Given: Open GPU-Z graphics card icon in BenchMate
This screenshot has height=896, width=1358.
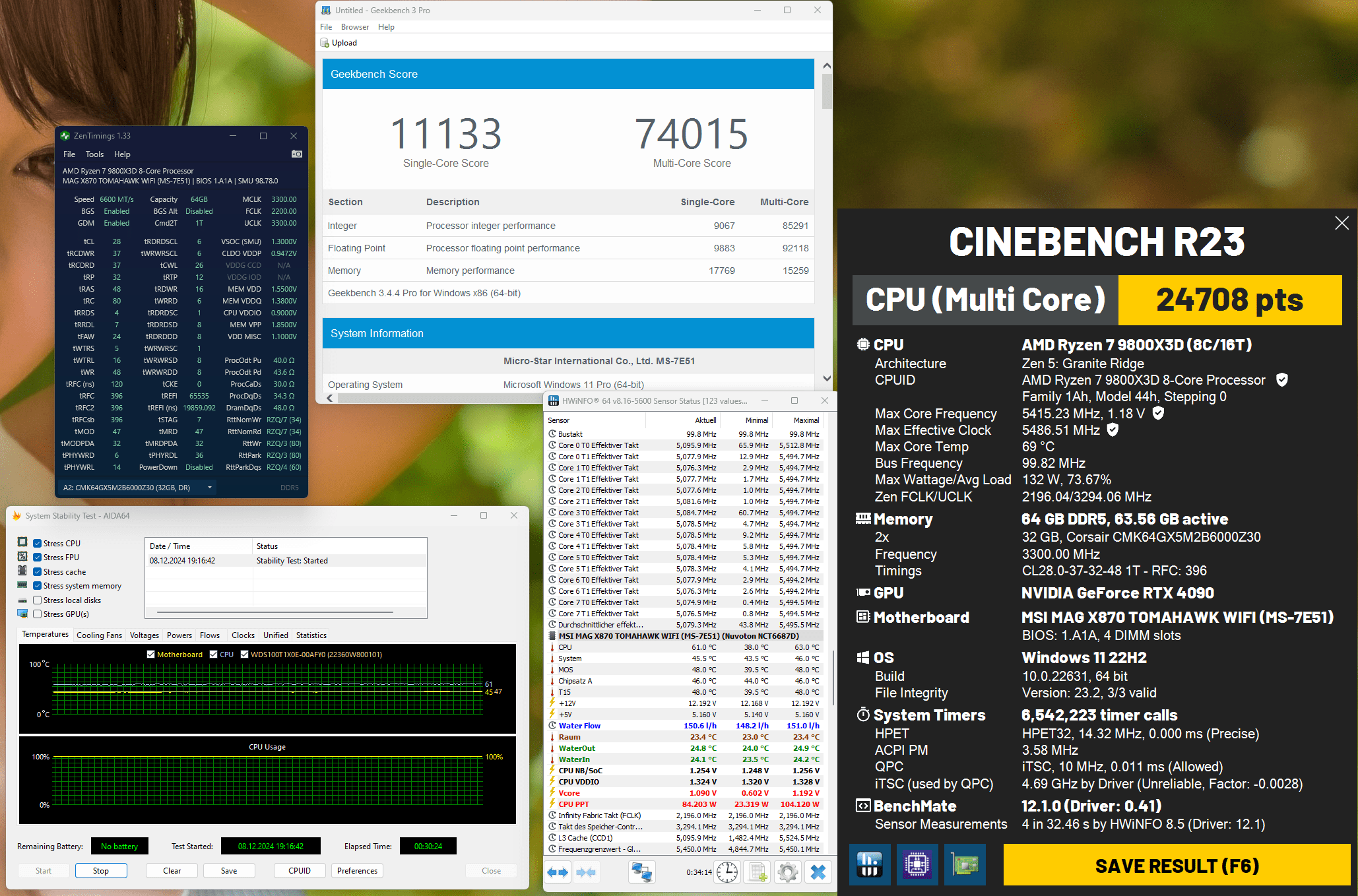Looking at the screenshot, I should point(964,864).
